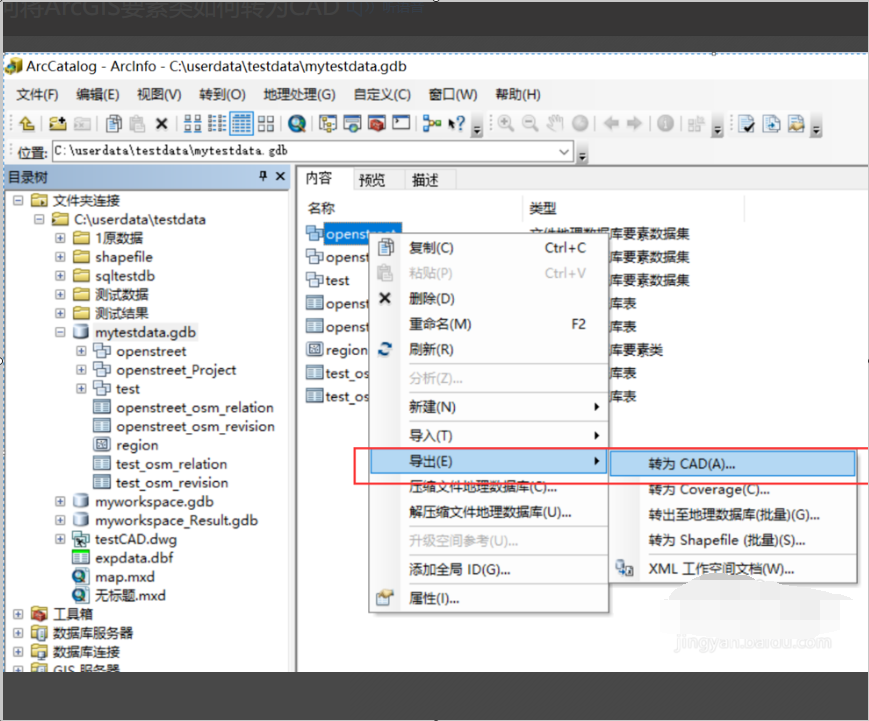Click the Export Metadata icon

point(771,124)
